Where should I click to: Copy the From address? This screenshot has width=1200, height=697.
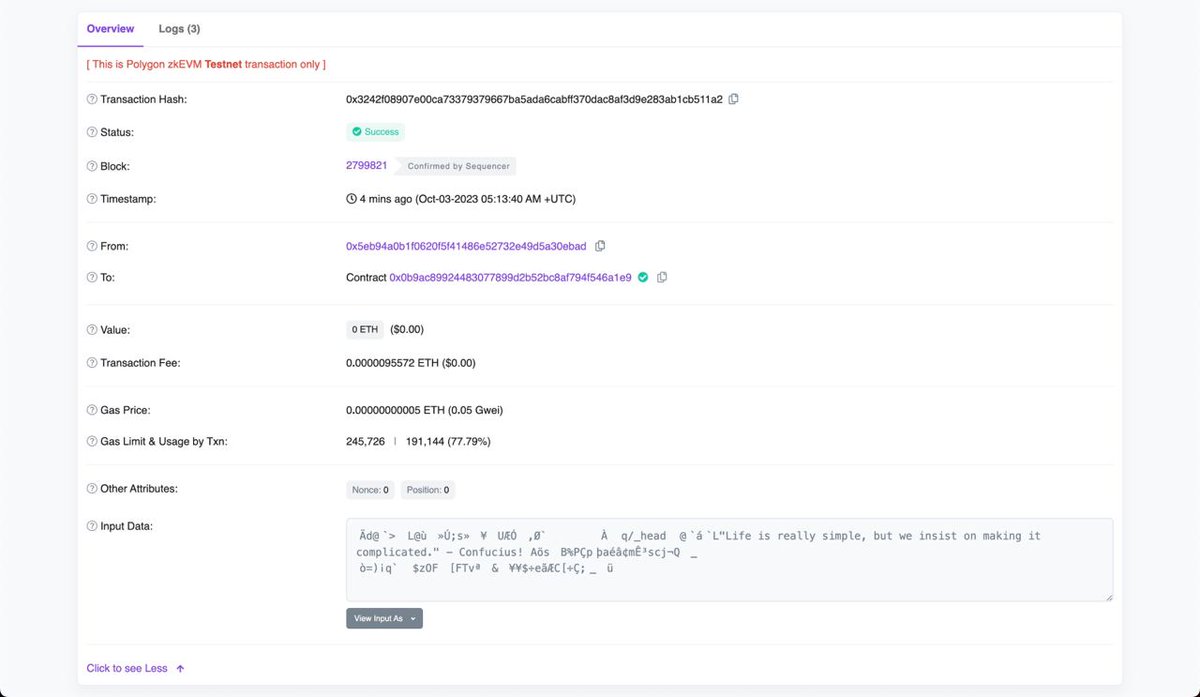[x=600, y=245]
